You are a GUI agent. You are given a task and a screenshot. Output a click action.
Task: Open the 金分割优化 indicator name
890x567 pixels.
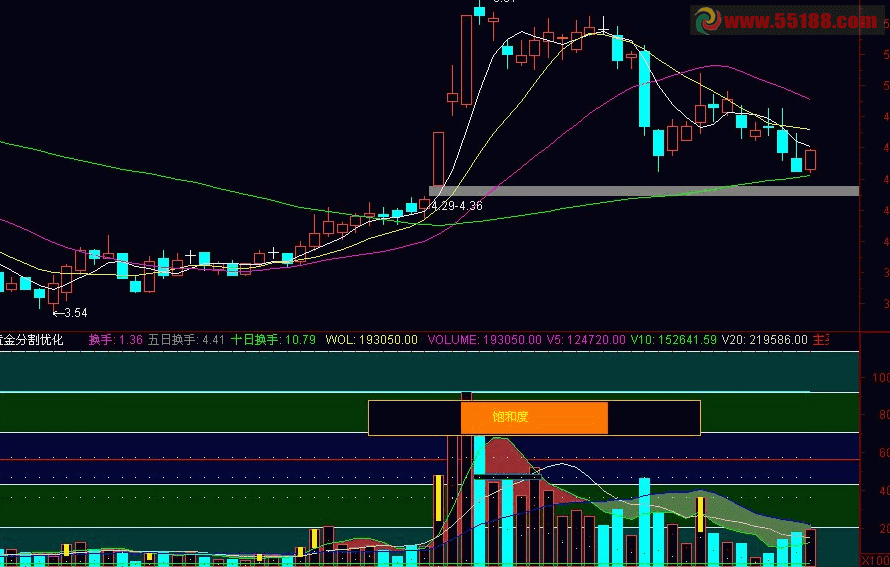pos(31,340)
